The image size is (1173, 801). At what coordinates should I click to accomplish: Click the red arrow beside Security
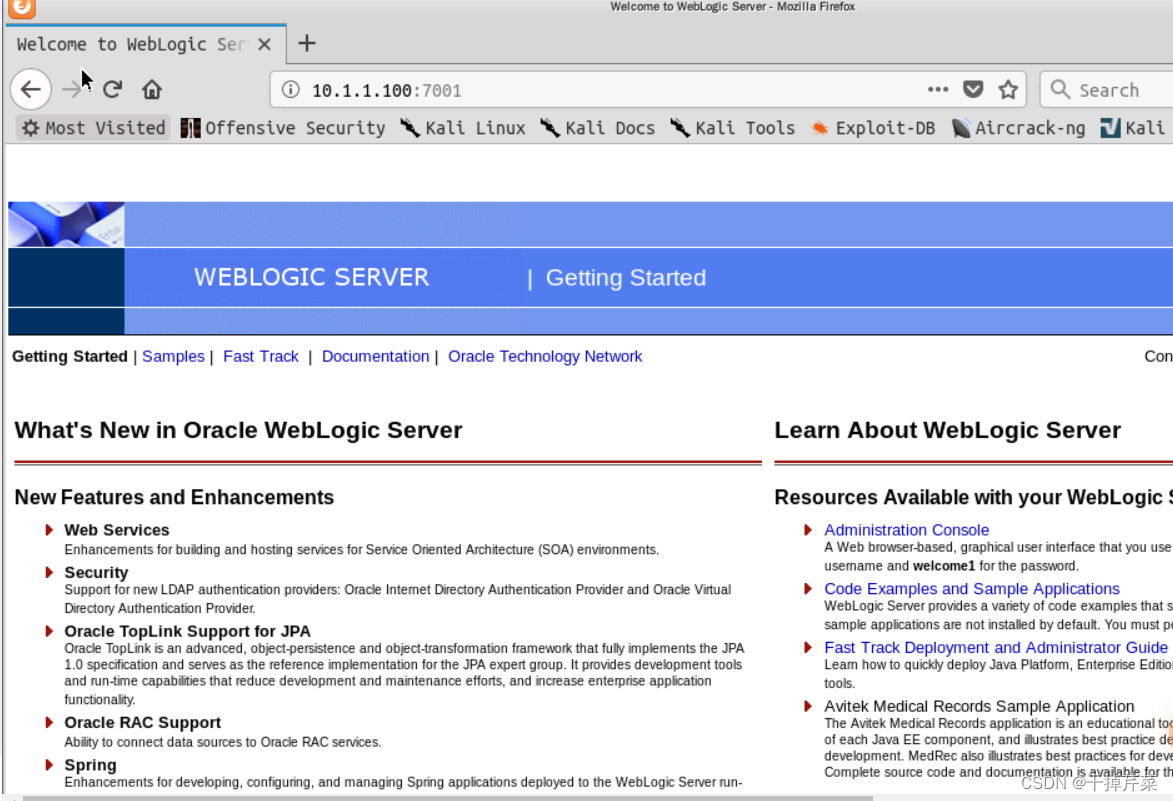tap(49, 572)
